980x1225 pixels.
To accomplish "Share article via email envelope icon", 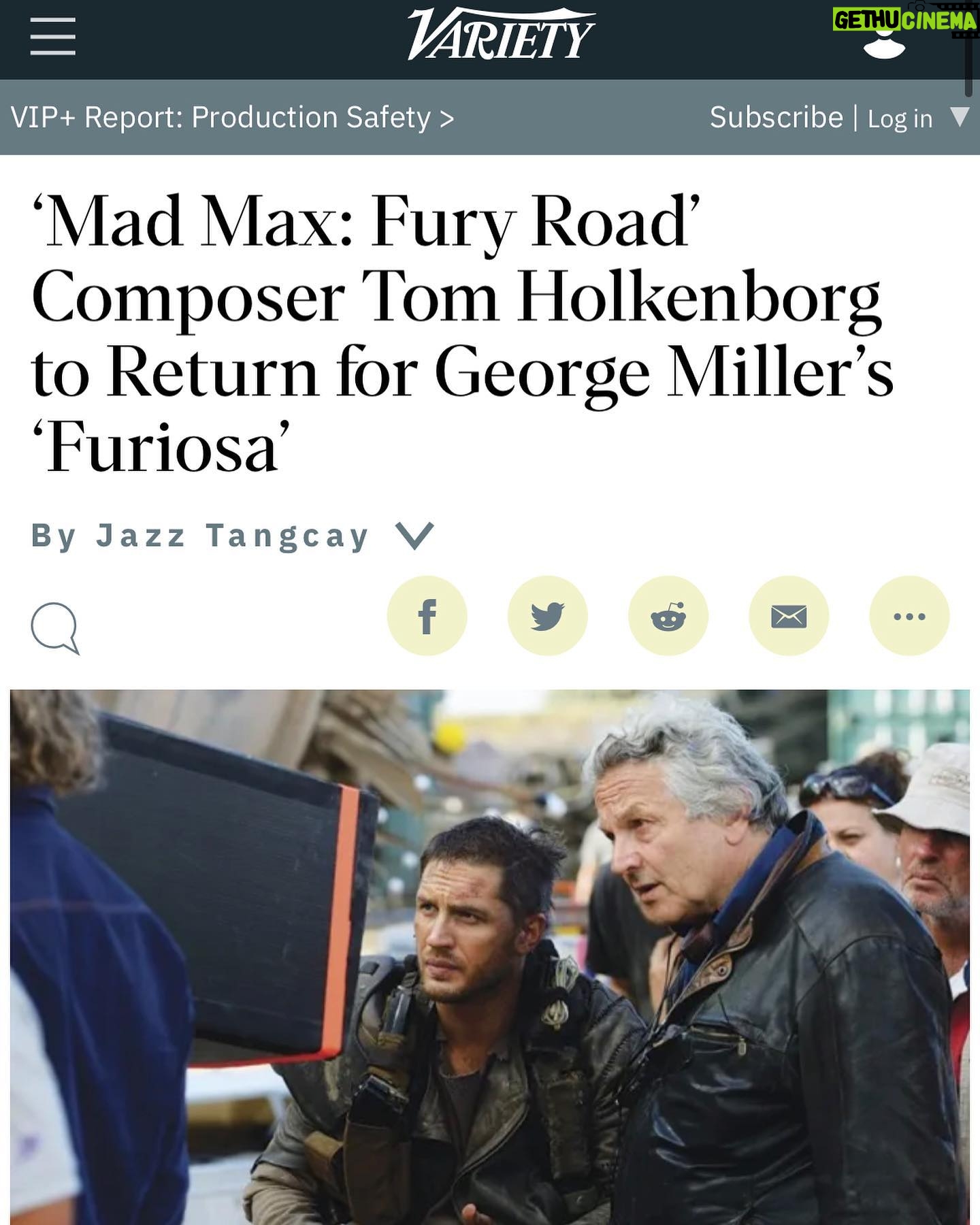I will [x=789, y=616].
